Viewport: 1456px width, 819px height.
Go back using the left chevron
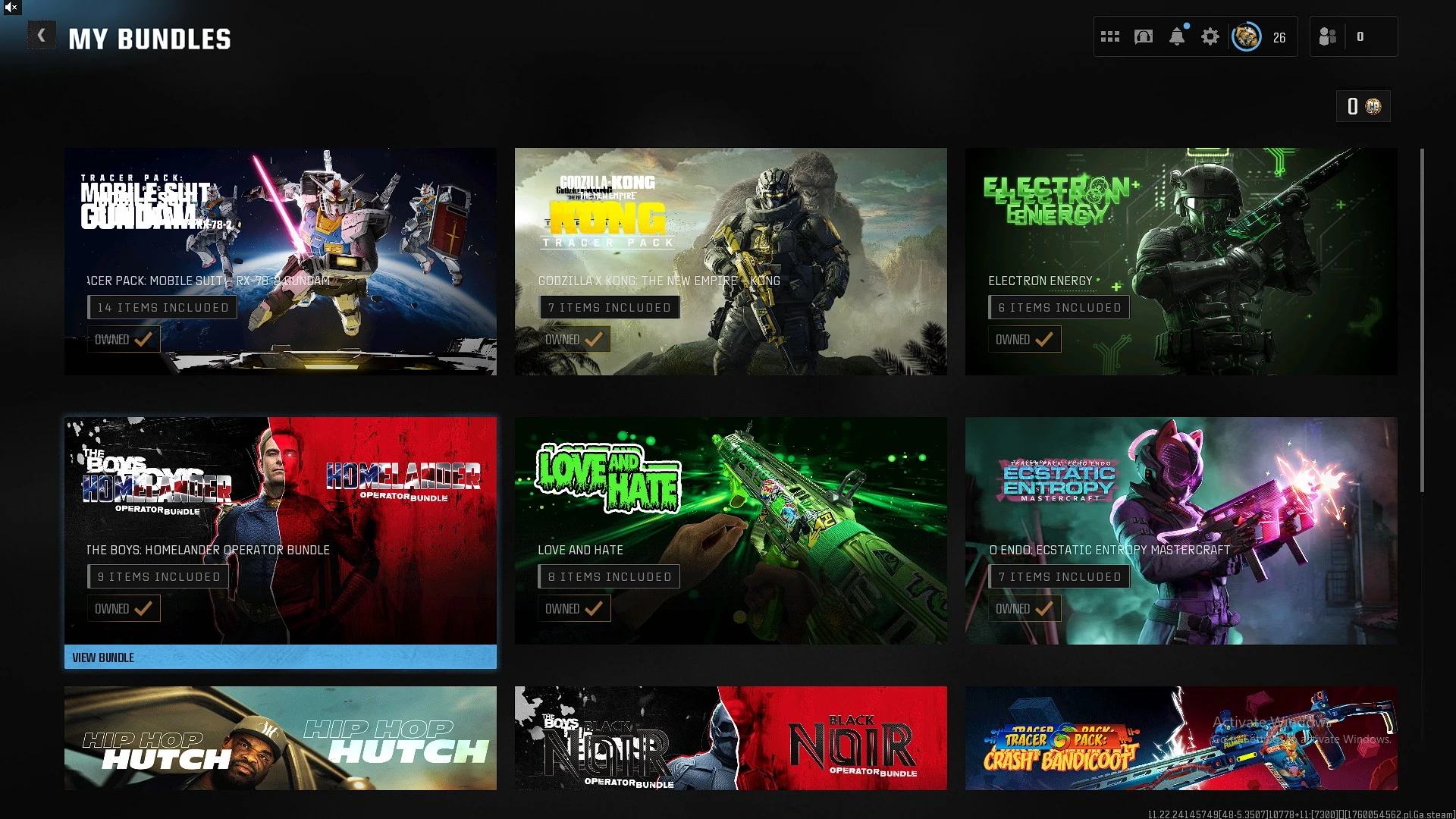(x=42, y=36)
